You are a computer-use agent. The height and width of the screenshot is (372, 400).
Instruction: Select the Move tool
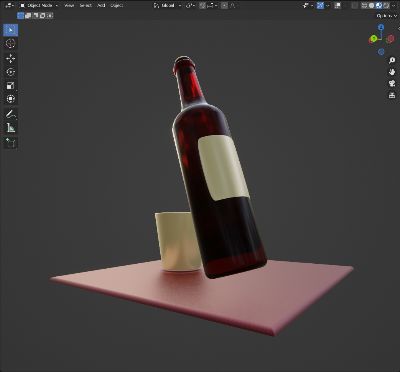point(11,58)
